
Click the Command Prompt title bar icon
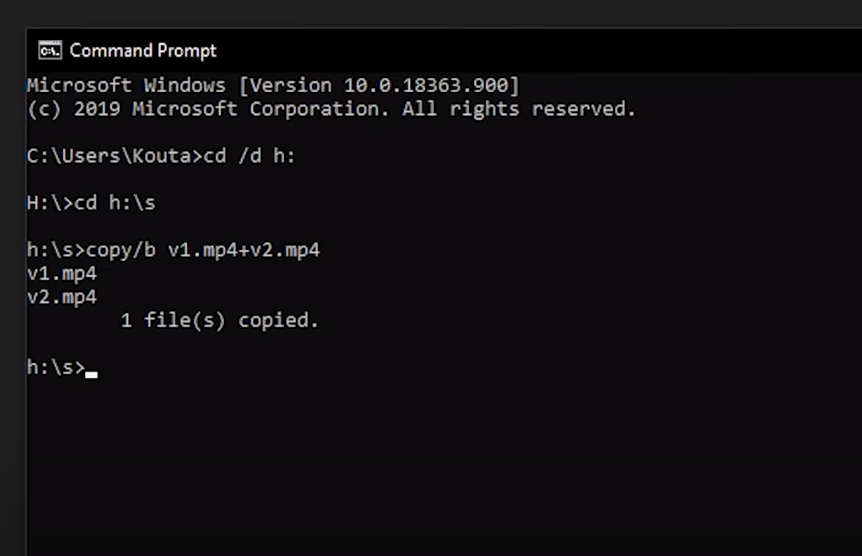(49, 50)
